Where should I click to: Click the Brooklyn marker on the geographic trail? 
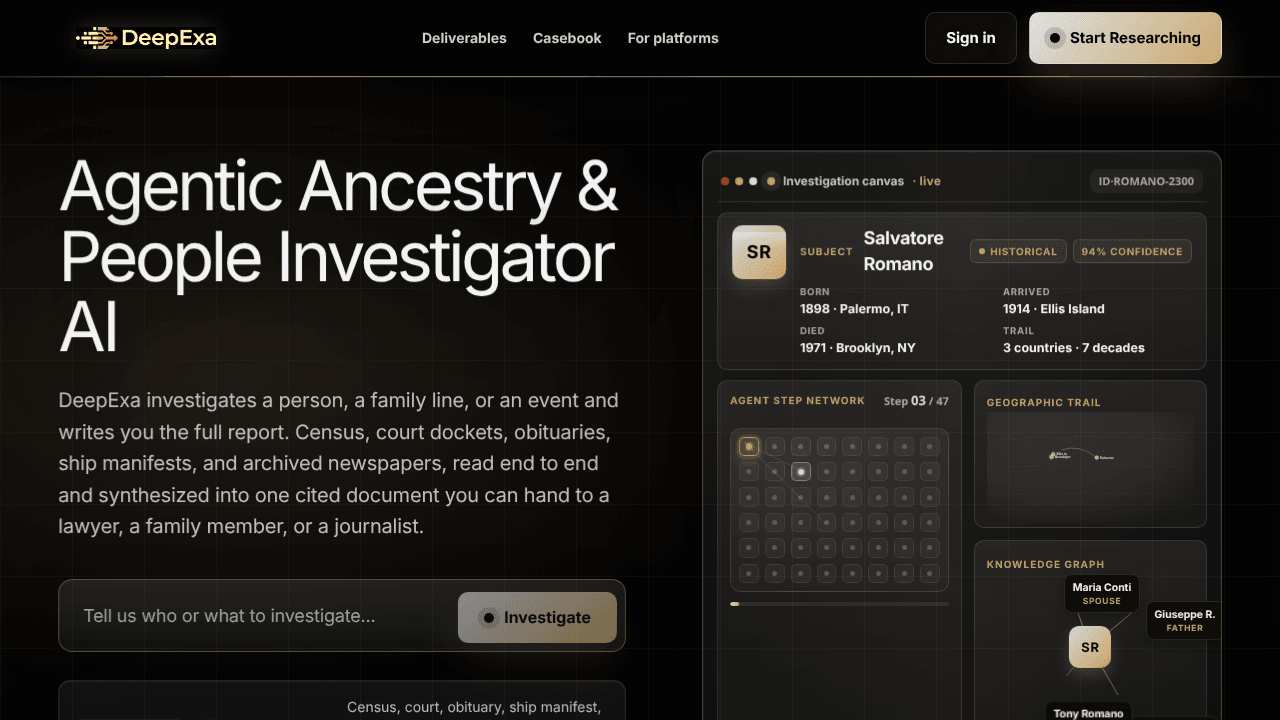1052,456
